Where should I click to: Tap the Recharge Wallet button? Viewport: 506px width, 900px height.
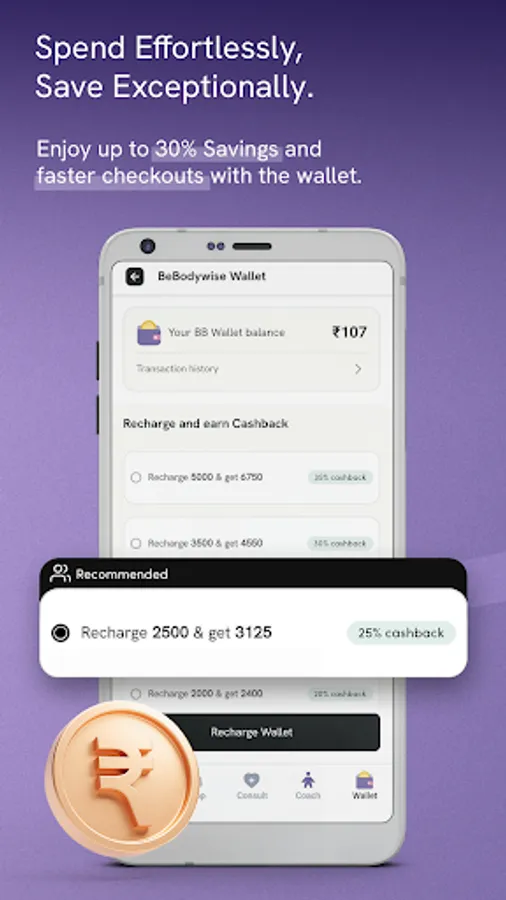(251, 732)
